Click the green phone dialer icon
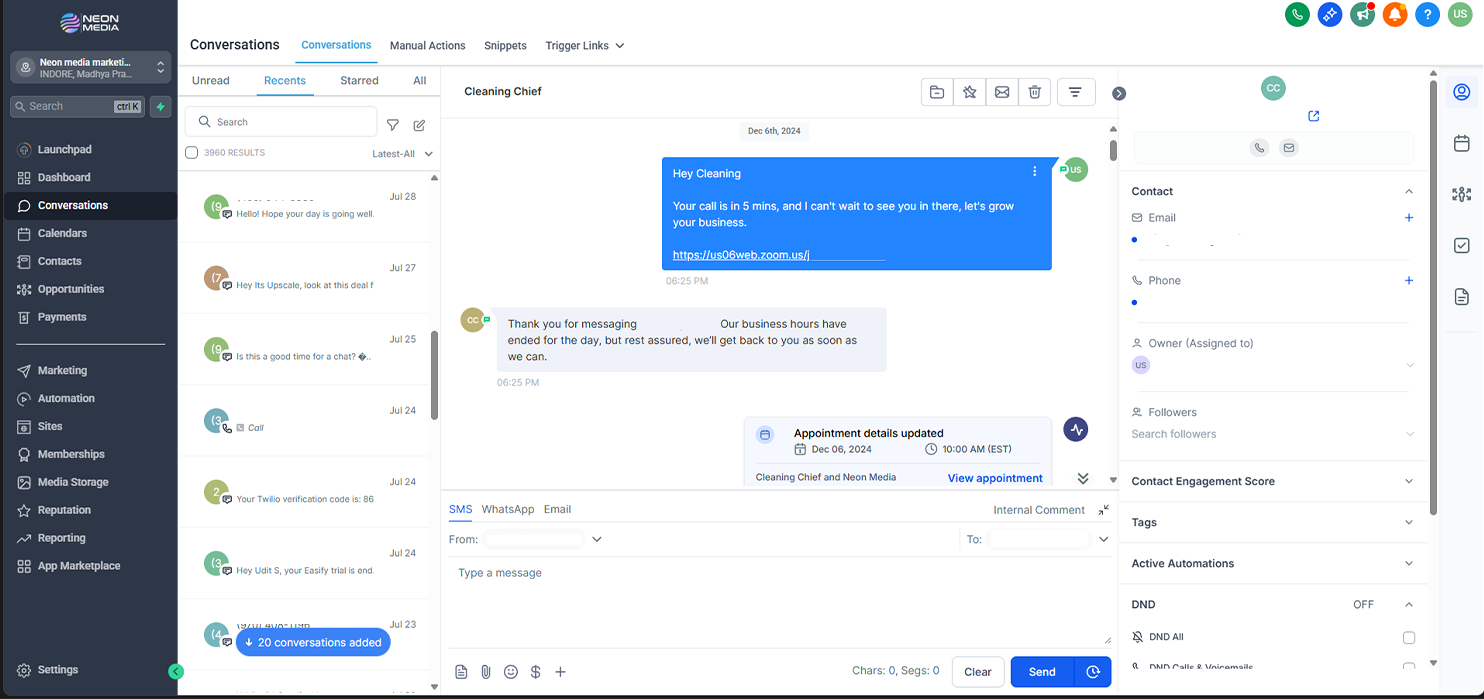The image size is (1484, 699). [1297, 14]
